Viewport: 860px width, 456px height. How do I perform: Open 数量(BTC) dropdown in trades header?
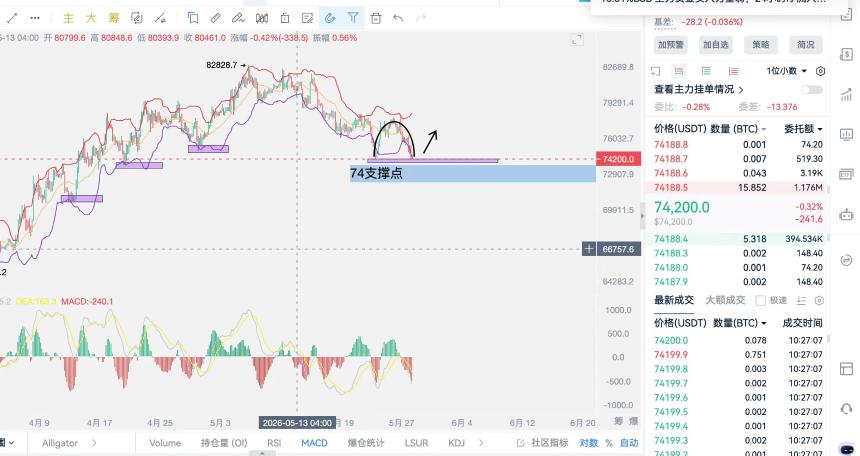pos(739,323)
